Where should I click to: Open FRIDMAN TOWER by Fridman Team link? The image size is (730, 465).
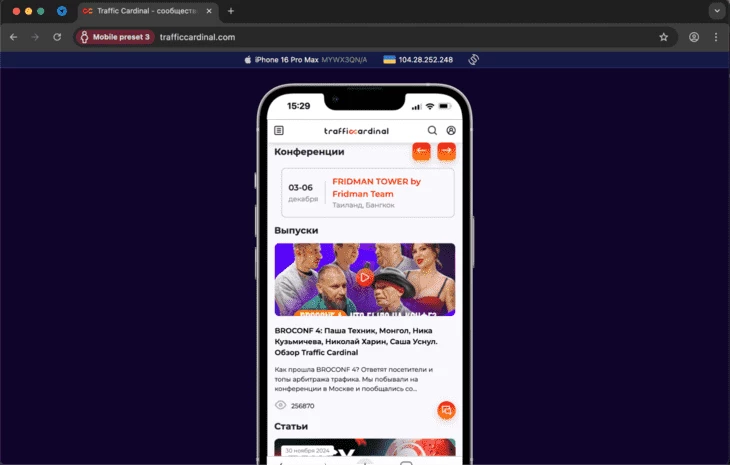click(376, 188)
